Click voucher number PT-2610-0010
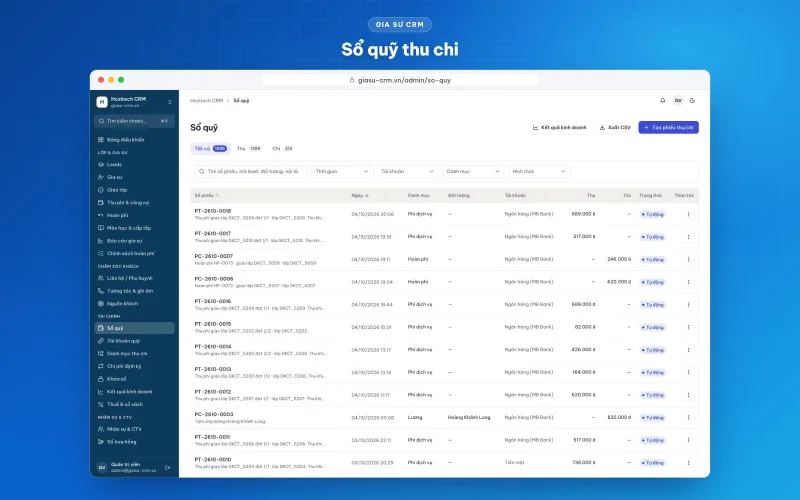Screen dimensions: 800x500 [213, 459]
